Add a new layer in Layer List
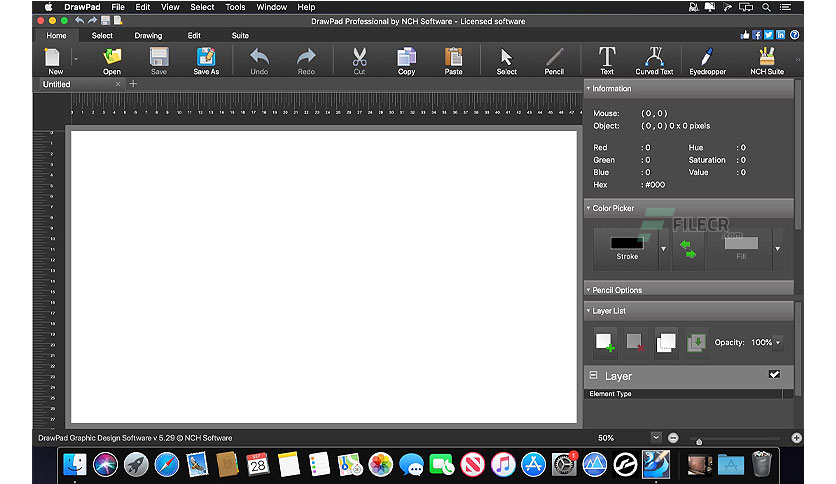The width and height of the screenshot is (836, 484). [x=605, y=342]
